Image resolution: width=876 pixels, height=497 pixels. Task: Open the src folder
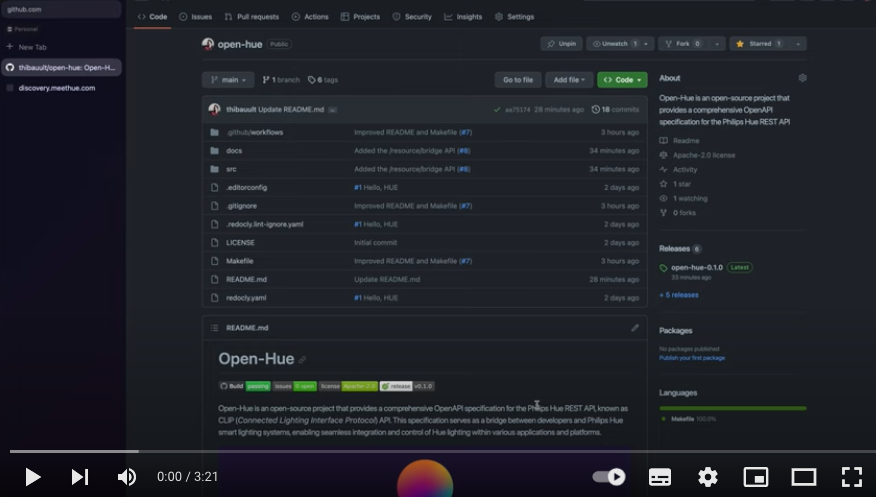pos(231,169)
